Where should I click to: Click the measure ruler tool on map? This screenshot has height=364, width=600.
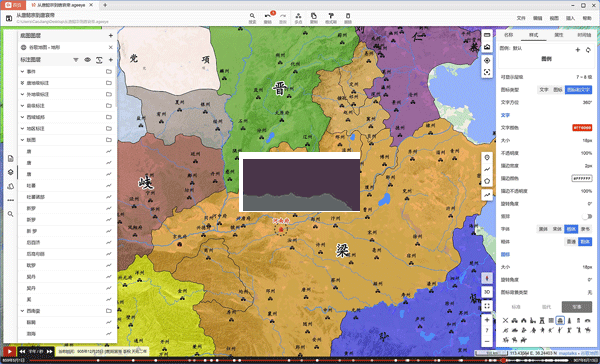(x=487, y=35)
